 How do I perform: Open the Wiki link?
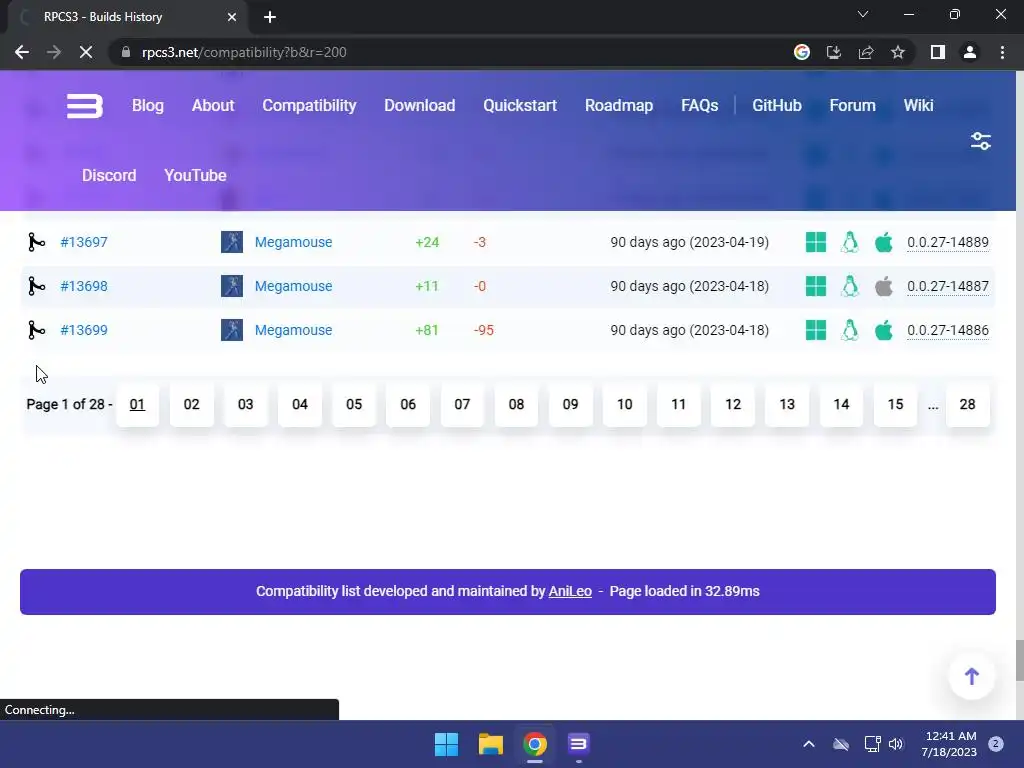pos(918,106)
